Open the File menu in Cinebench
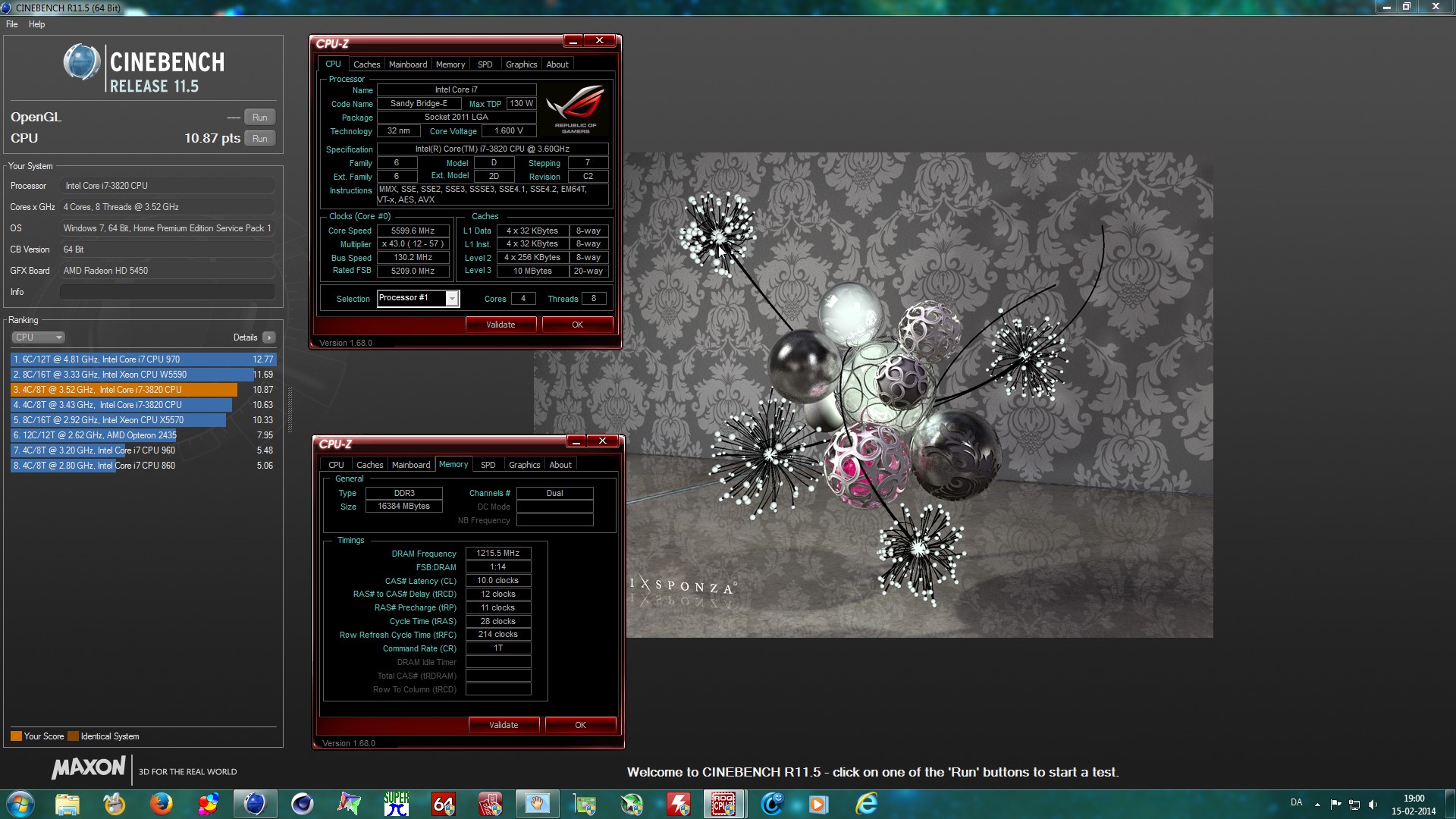Image resolution: width=1456 pixels, height=819 pixels. point(11,24)
